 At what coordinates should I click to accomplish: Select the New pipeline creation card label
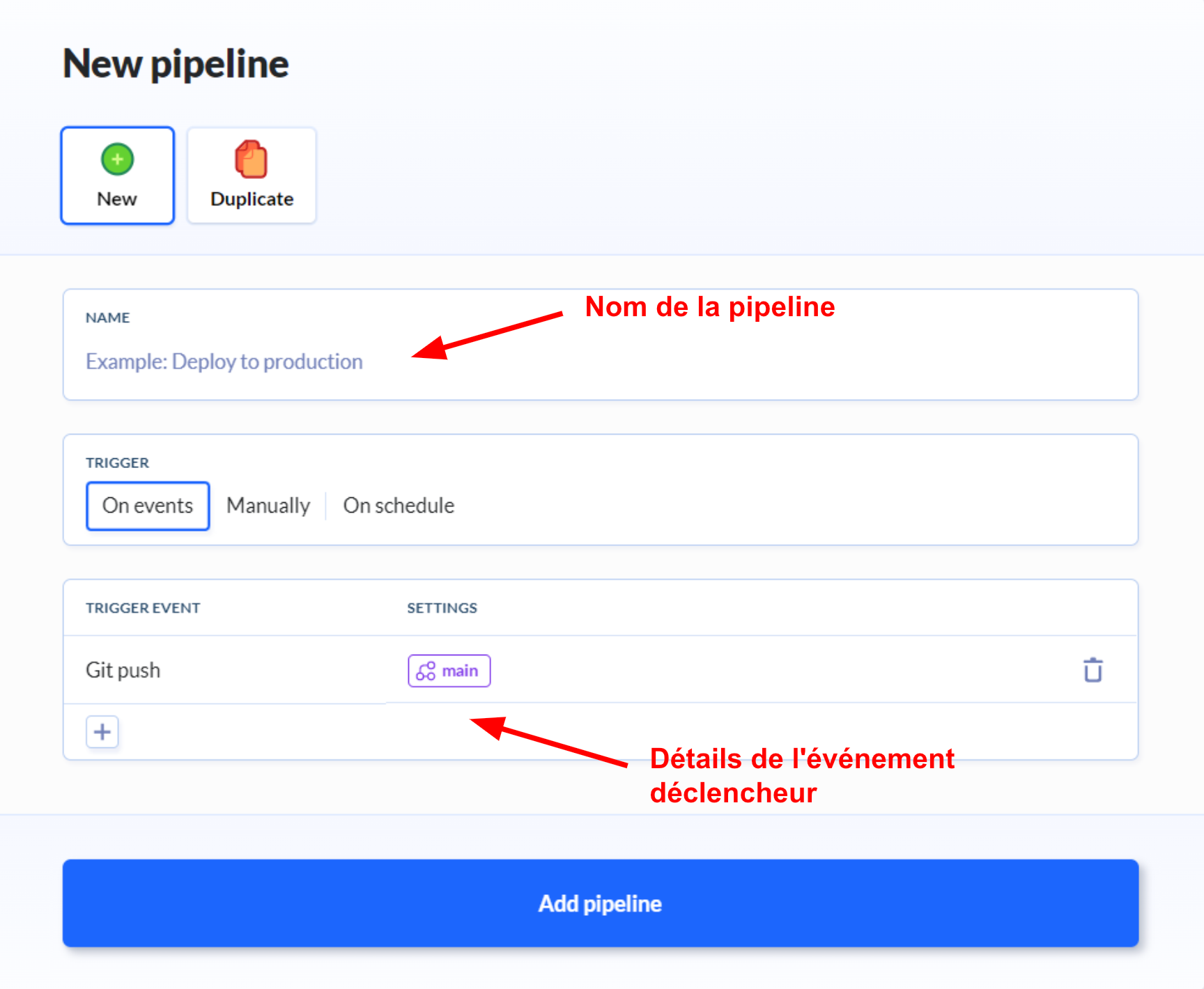(x=117, y=199)
